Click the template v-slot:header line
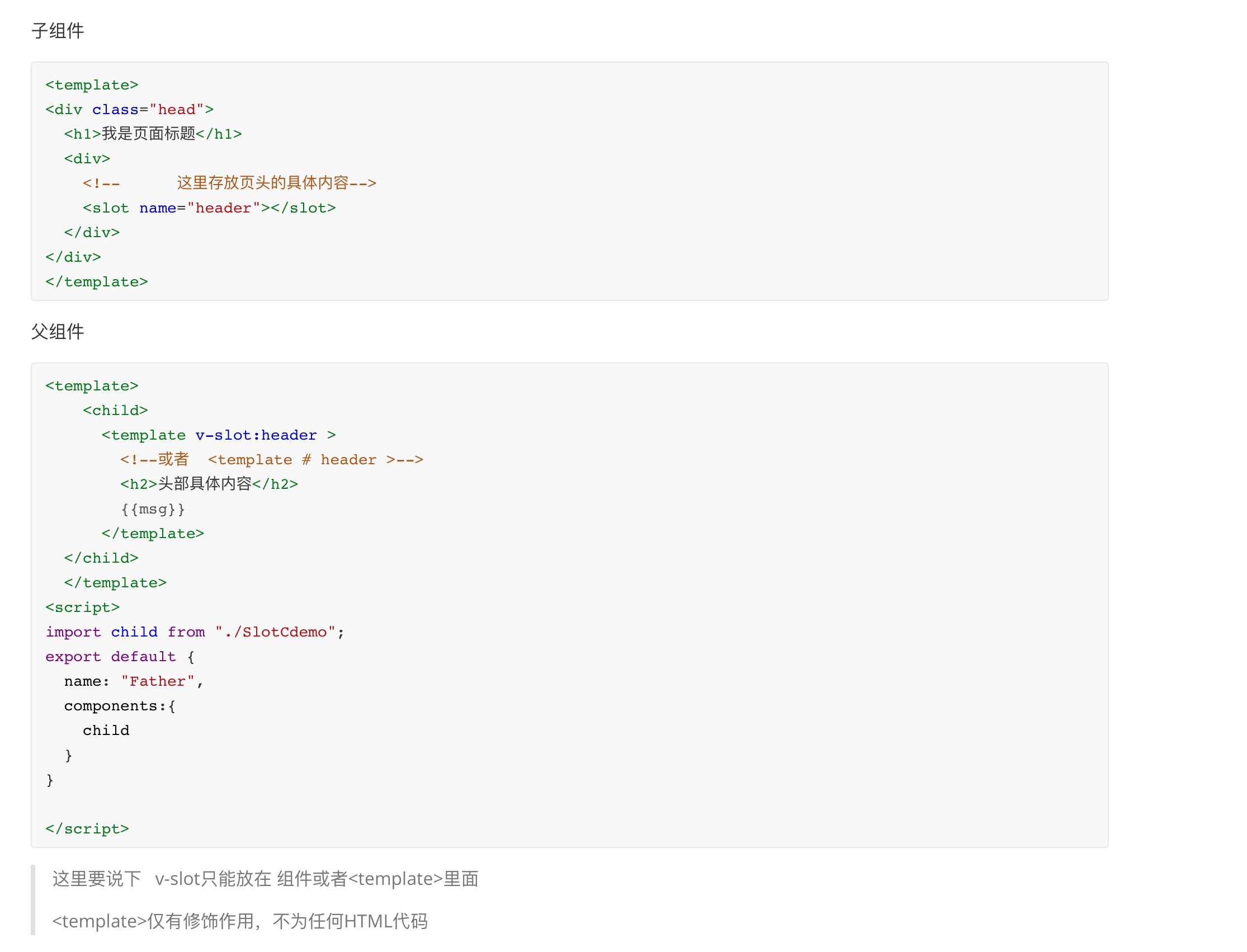The width and height of the screenshot is (1247, 952). (219, 435)
